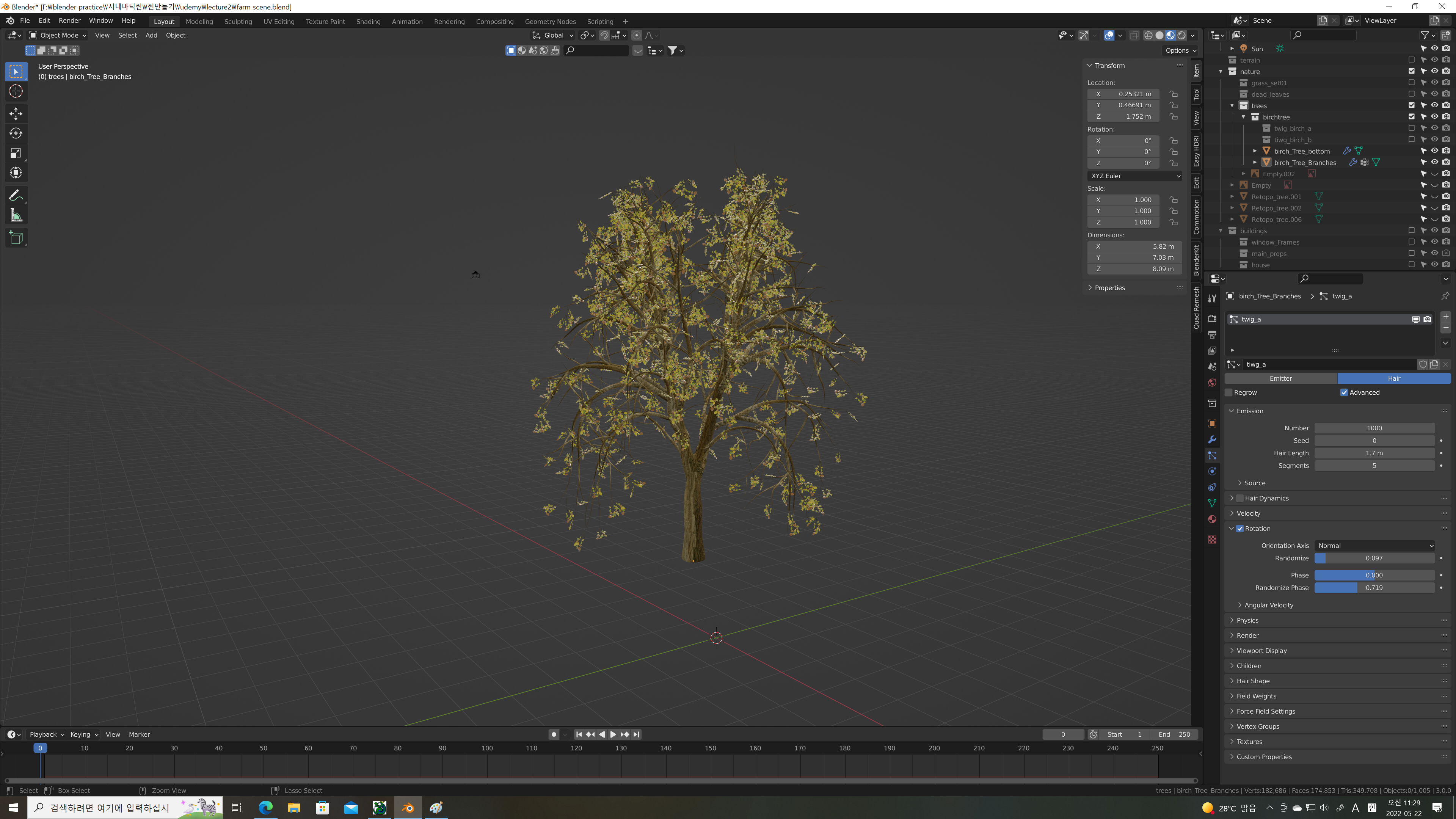Enable the Regrow checkbox
This screenshot has width=1456, height=819.
(1229, 392)
